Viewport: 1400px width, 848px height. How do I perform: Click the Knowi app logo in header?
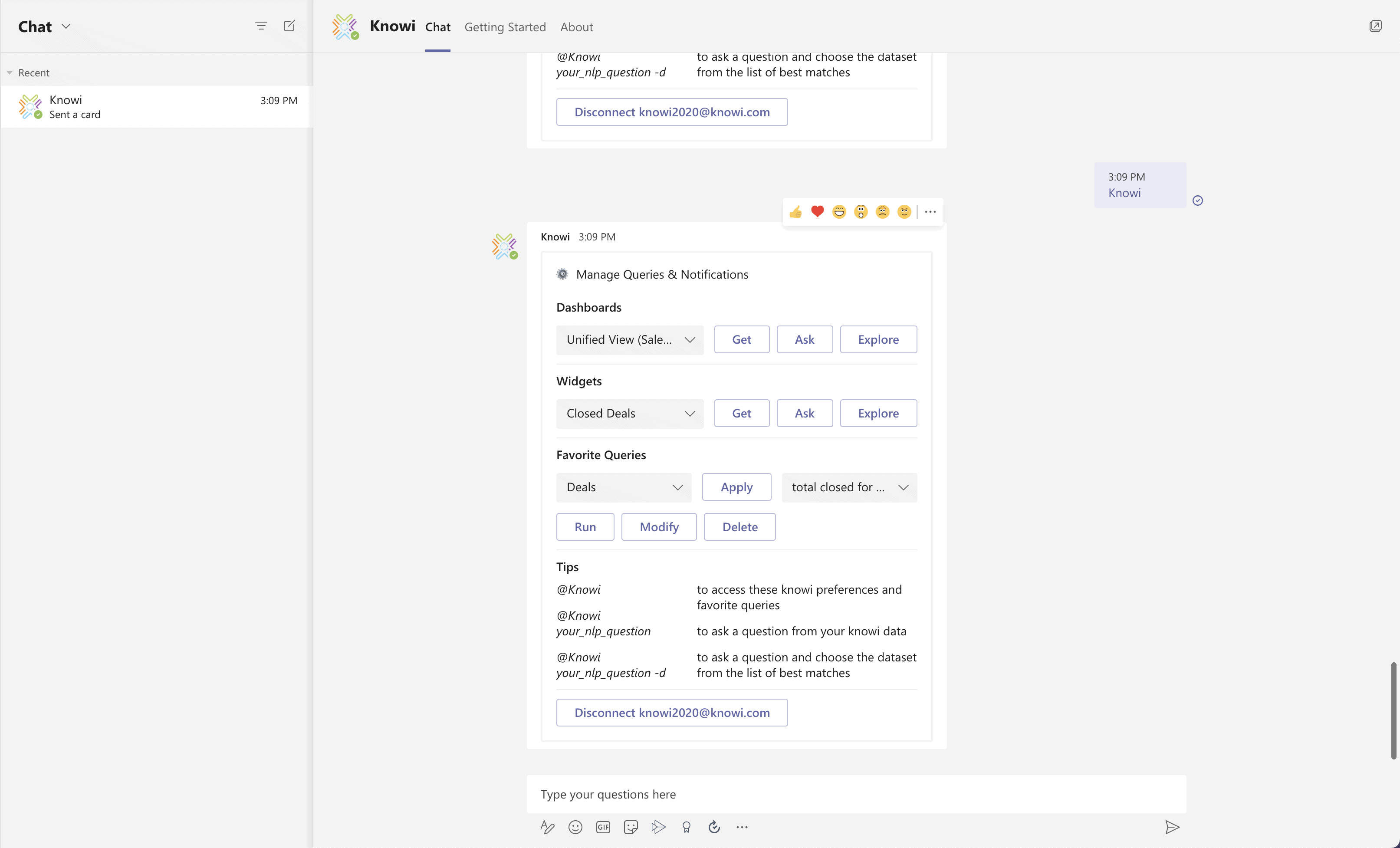click(x=345, y=27)
